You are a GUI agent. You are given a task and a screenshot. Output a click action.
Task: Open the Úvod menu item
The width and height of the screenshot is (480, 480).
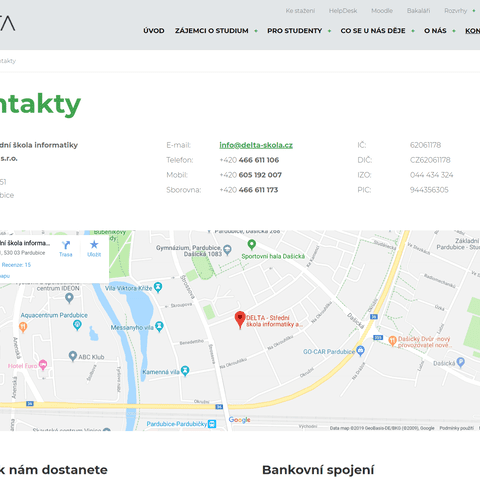click(x=154, y=31)
